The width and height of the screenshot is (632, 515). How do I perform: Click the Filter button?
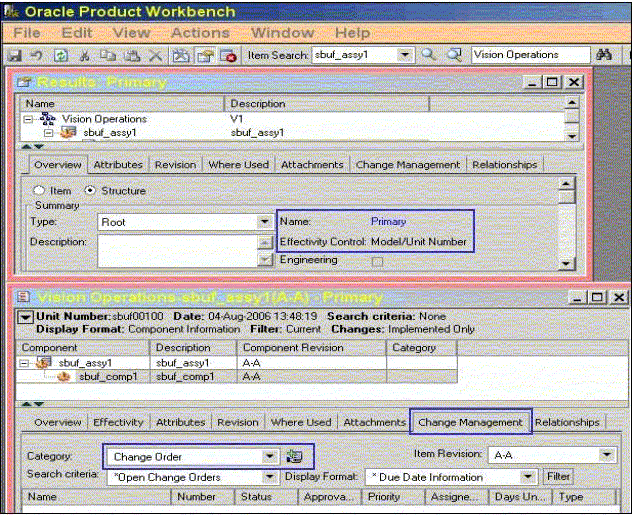pos(558,477)
